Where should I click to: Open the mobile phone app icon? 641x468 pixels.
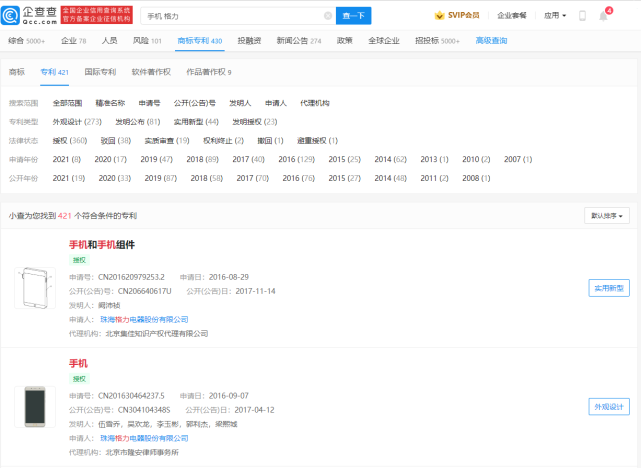(x=583, y=16)
